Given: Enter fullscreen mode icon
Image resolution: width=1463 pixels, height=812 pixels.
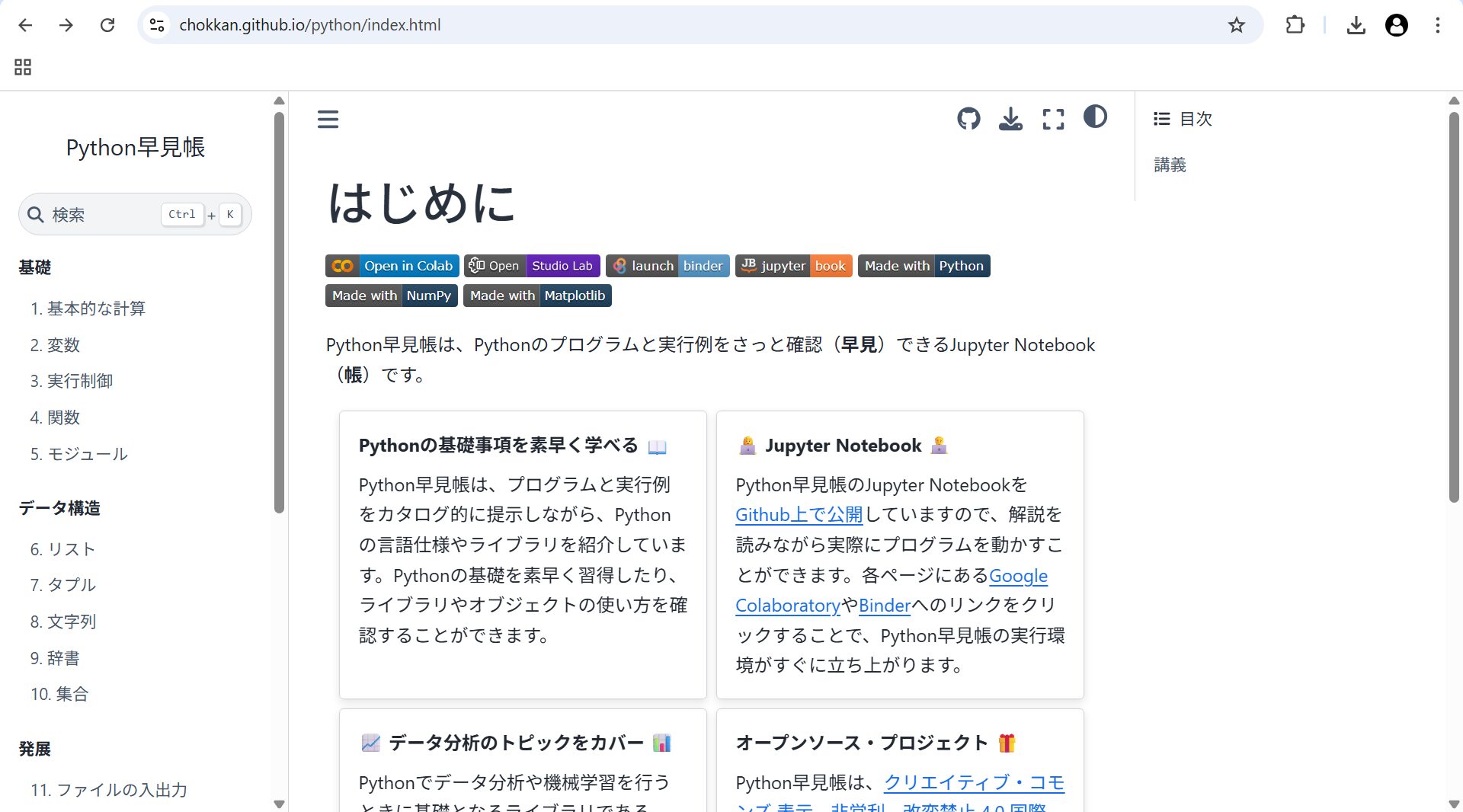Looking at the screenshot, I should (1053, 119).
